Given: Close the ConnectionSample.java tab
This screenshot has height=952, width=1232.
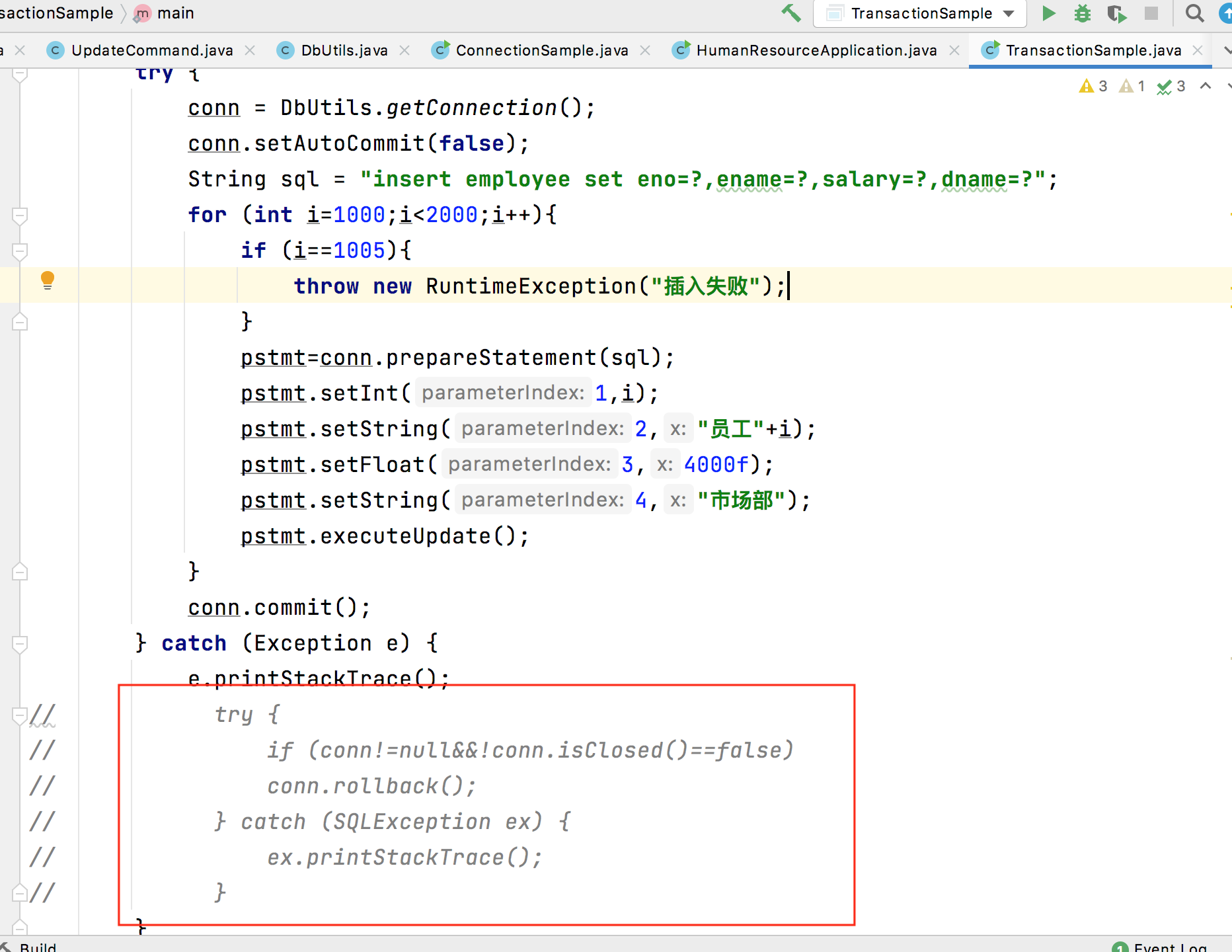Looking at the screenshot, I should (x=645, y=50).
